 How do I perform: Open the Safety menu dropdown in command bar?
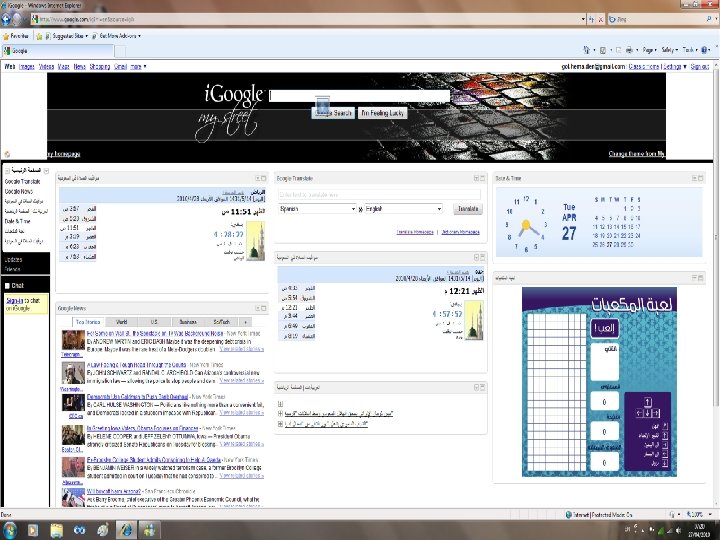[669, 50]
